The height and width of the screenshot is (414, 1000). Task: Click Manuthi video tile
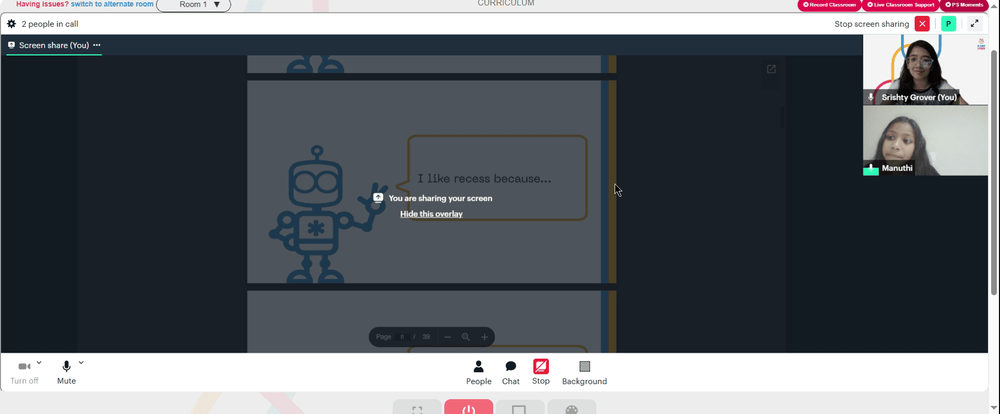click(925, 140)
